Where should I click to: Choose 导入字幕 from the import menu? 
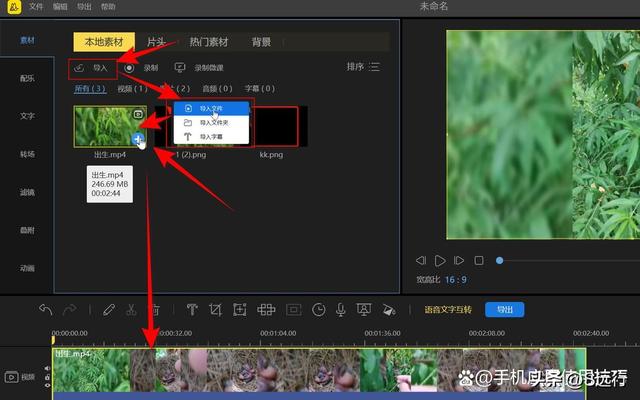pos(211,137)
